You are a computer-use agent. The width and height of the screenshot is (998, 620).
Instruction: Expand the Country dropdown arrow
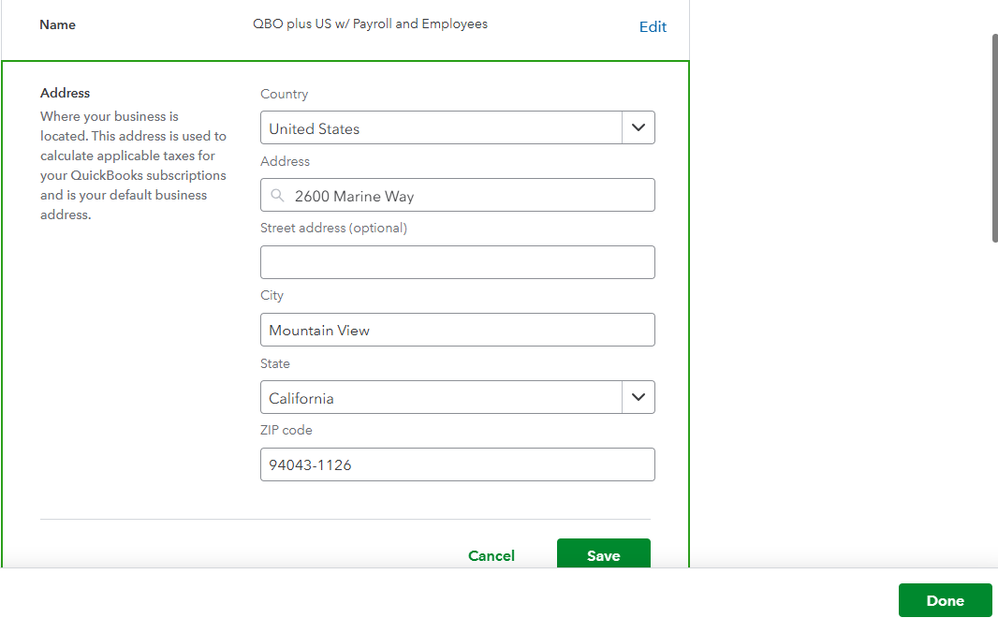[638, 128]
